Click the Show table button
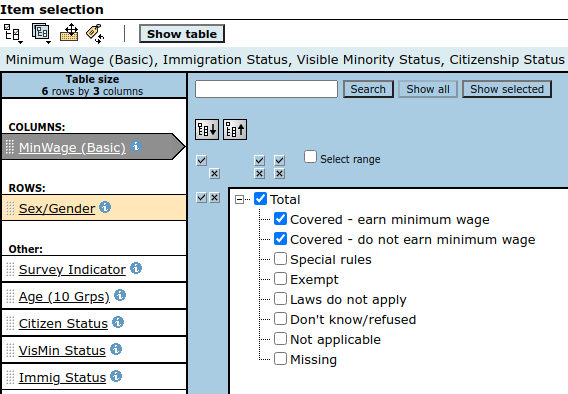 pos(182,34)
